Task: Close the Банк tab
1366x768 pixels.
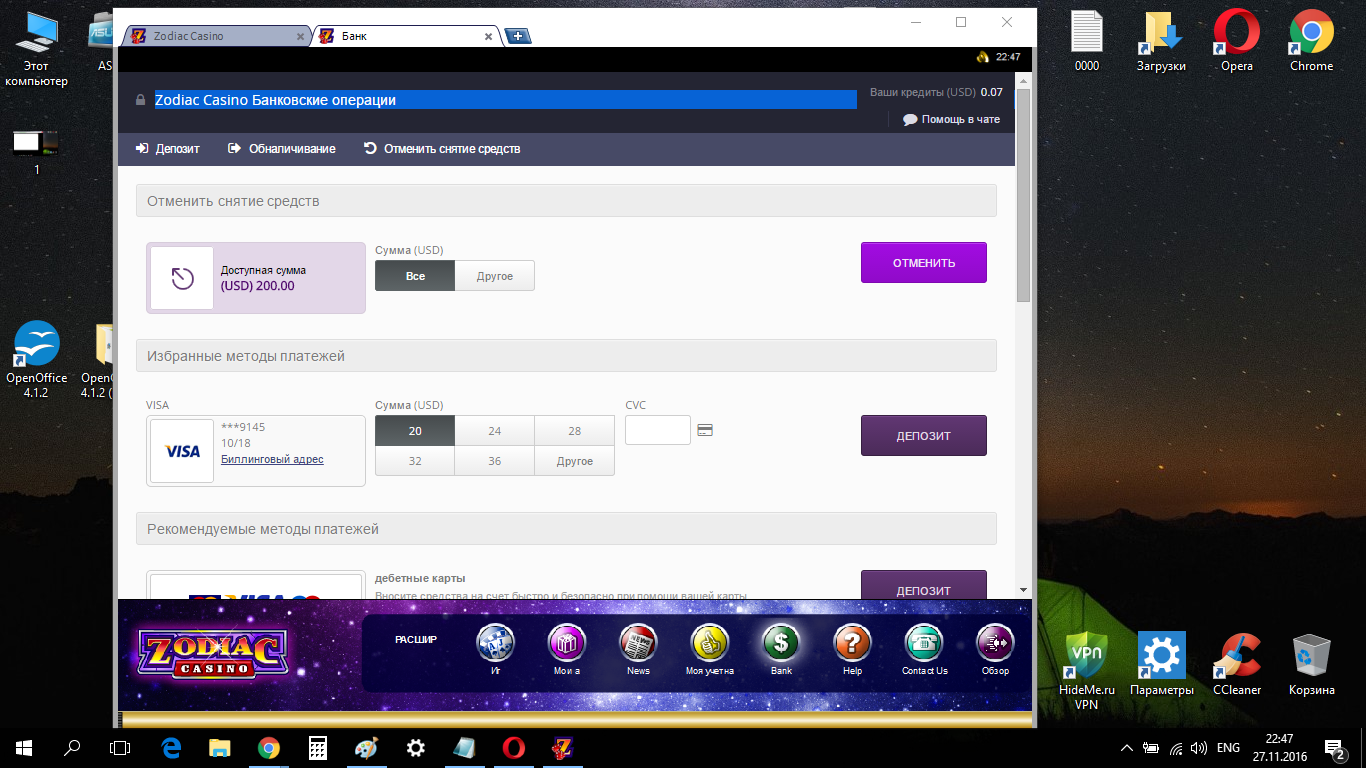Action: coord(488,36)
